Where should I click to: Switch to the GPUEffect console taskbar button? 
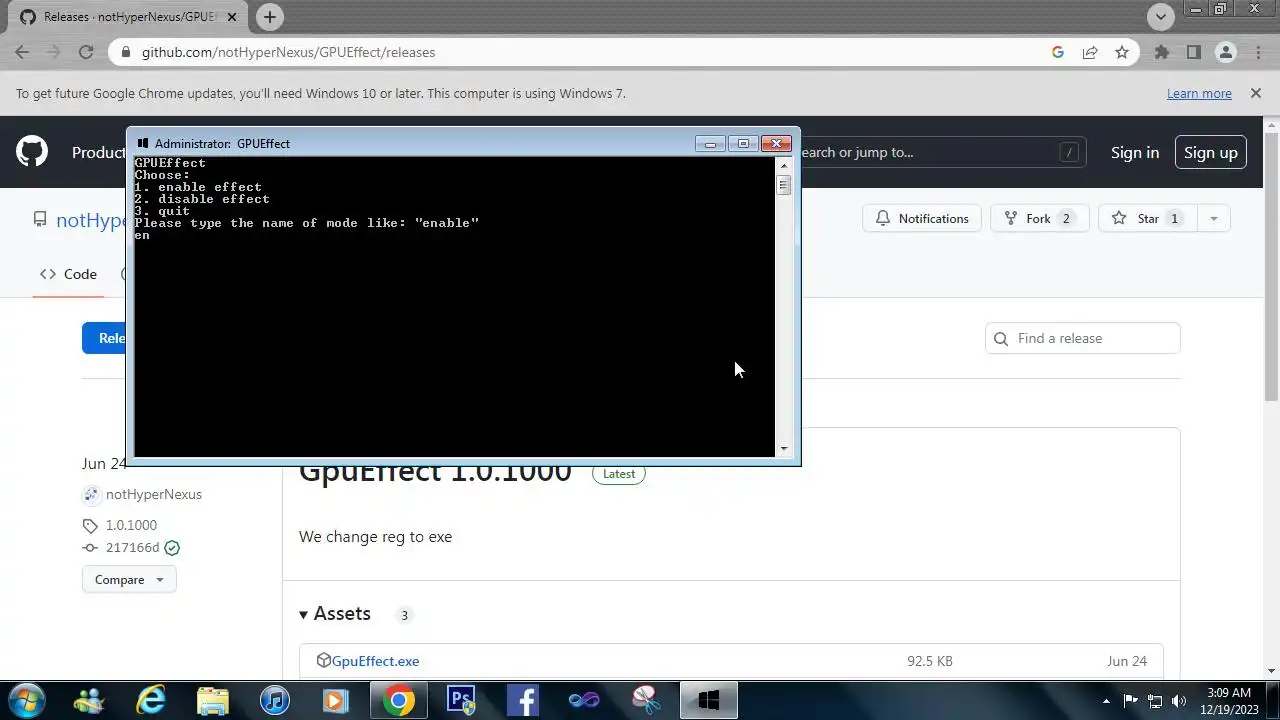[708, 700]
